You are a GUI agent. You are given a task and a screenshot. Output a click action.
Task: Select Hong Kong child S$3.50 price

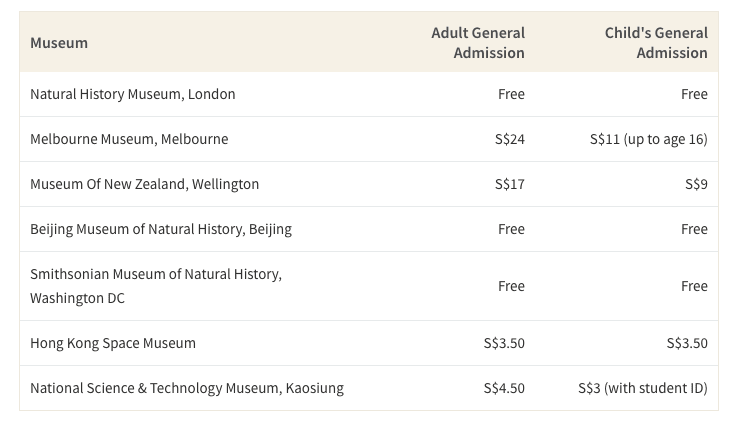[687, 343]
